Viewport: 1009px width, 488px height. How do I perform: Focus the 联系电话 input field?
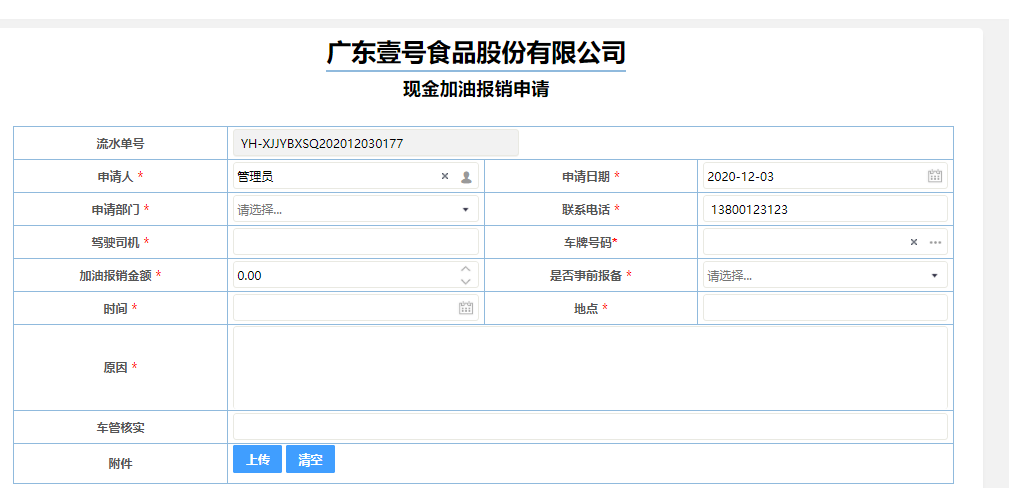(826, 209)
